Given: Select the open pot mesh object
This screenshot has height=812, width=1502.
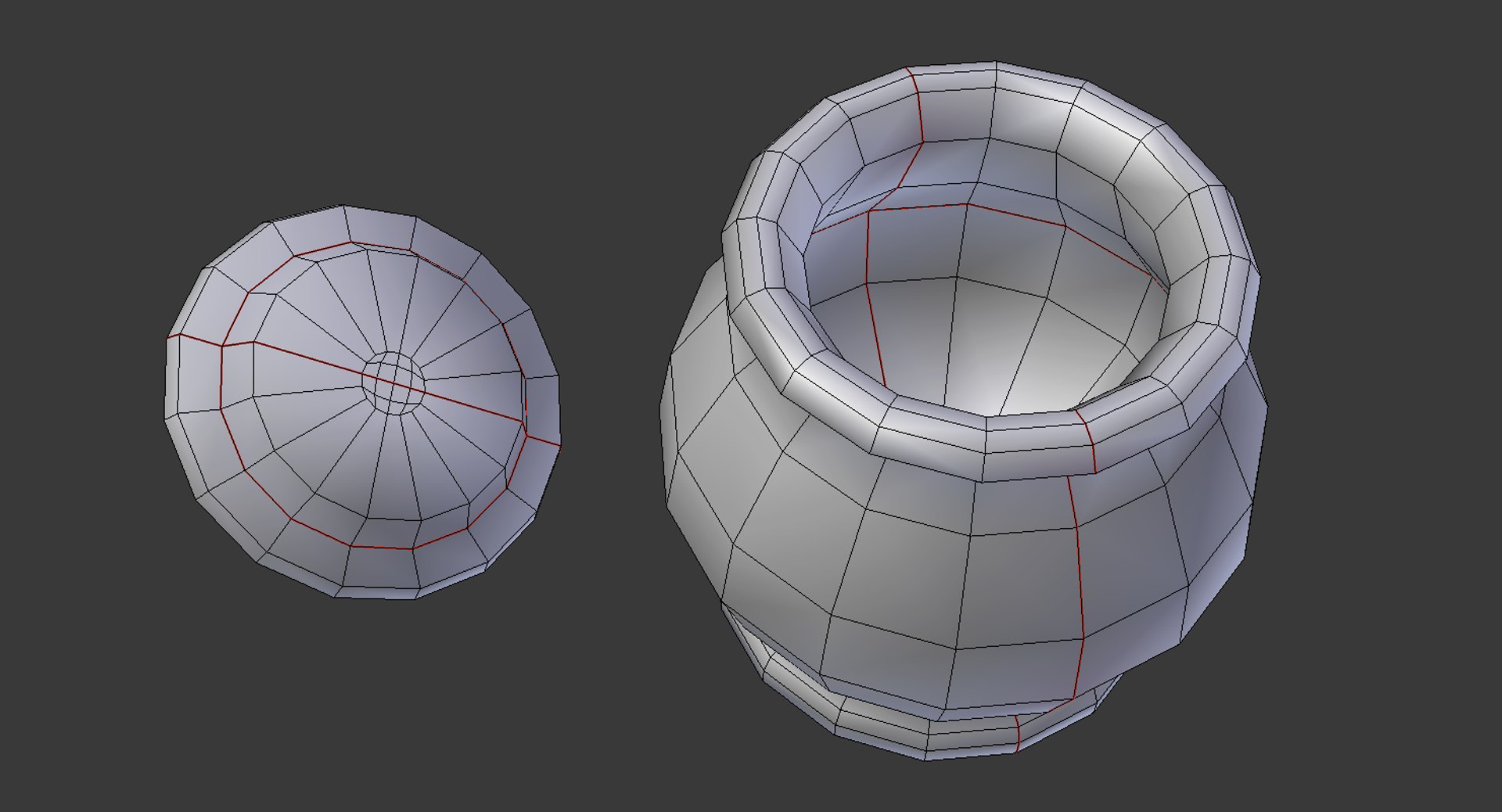Looking at the screenshot, I should click(x=964, y=411).
